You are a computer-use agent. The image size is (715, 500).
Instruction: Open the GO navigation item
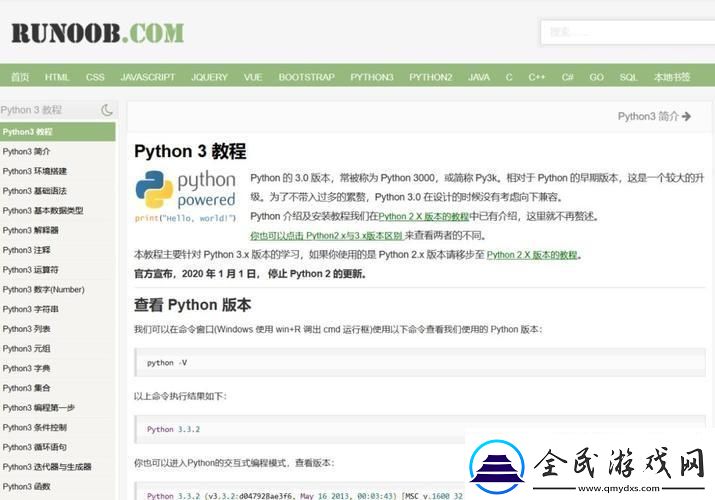click(596, 77)
